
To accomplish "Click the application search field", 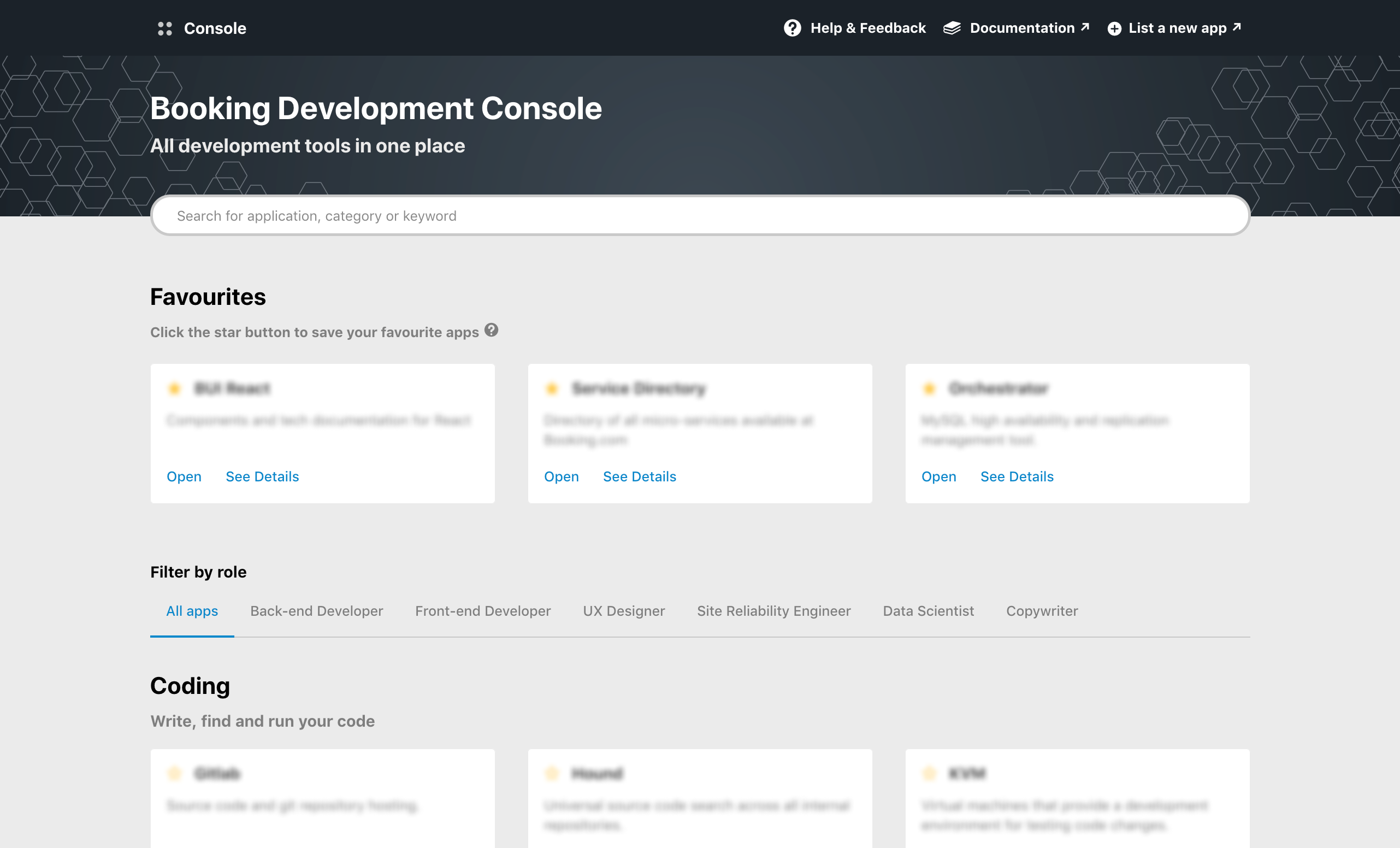I will [699, 215].
